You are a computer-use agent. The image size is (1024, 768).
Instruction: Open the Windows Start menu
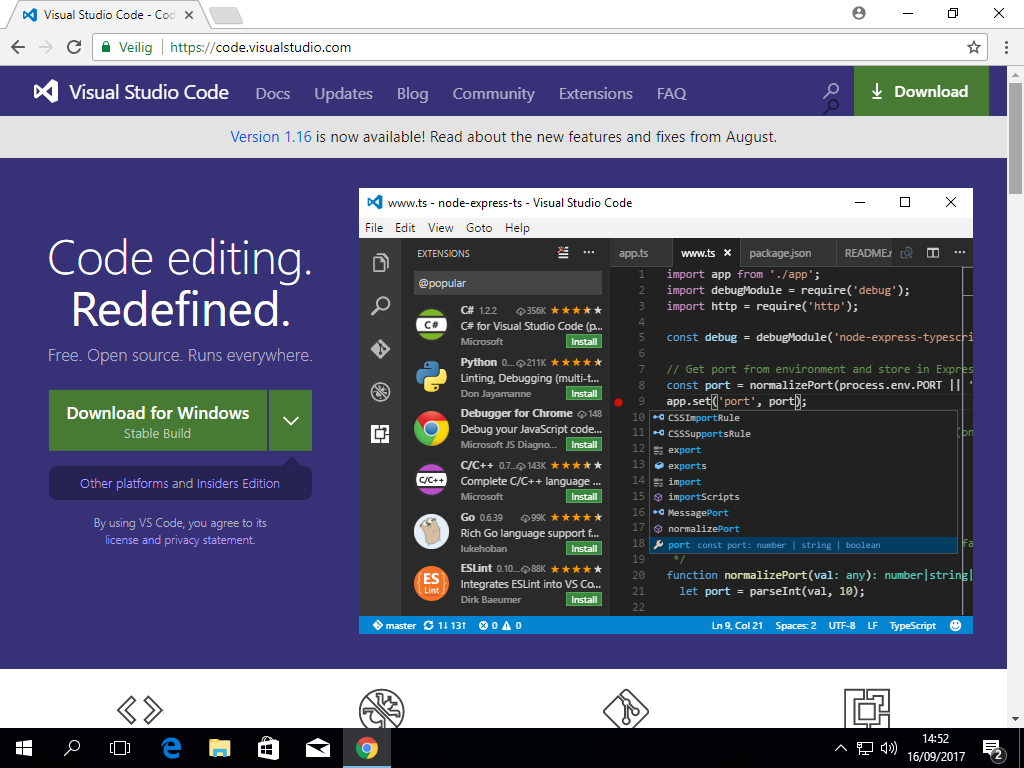pos(24,748)
